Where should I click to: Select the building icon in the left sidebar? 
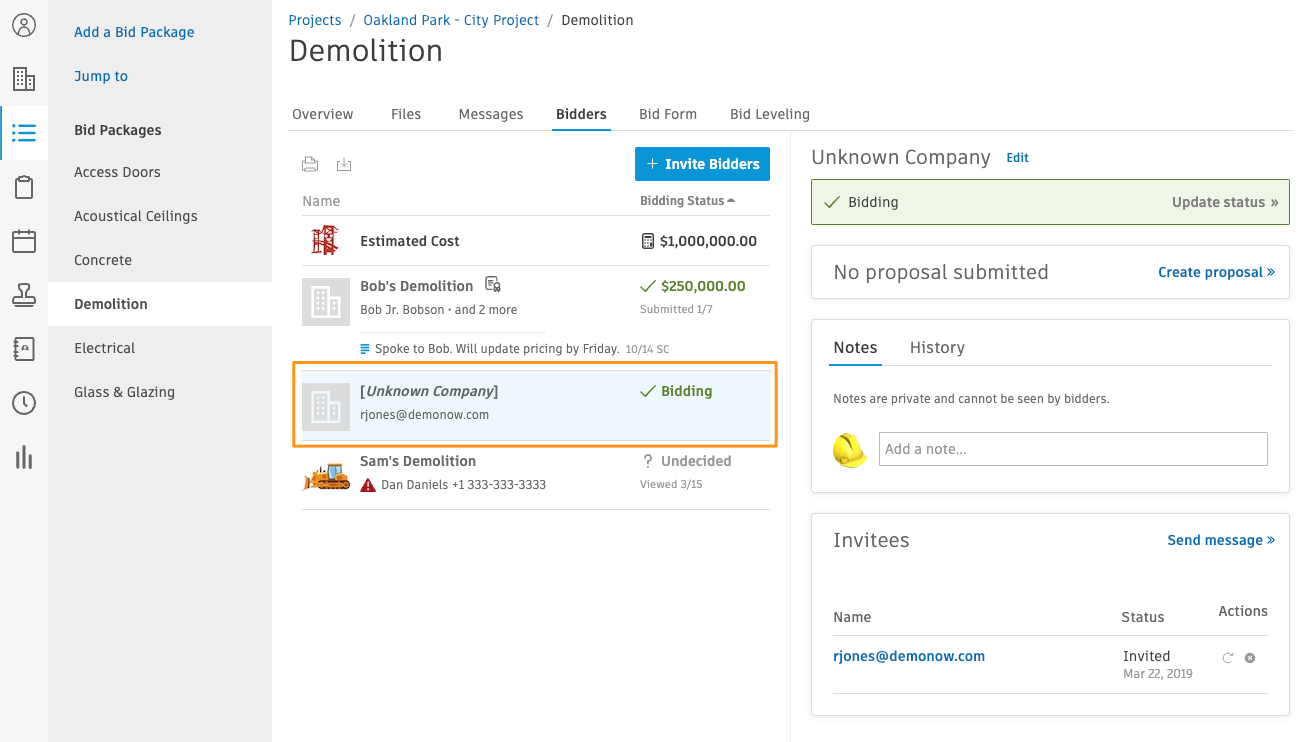[x=23, y=78]
